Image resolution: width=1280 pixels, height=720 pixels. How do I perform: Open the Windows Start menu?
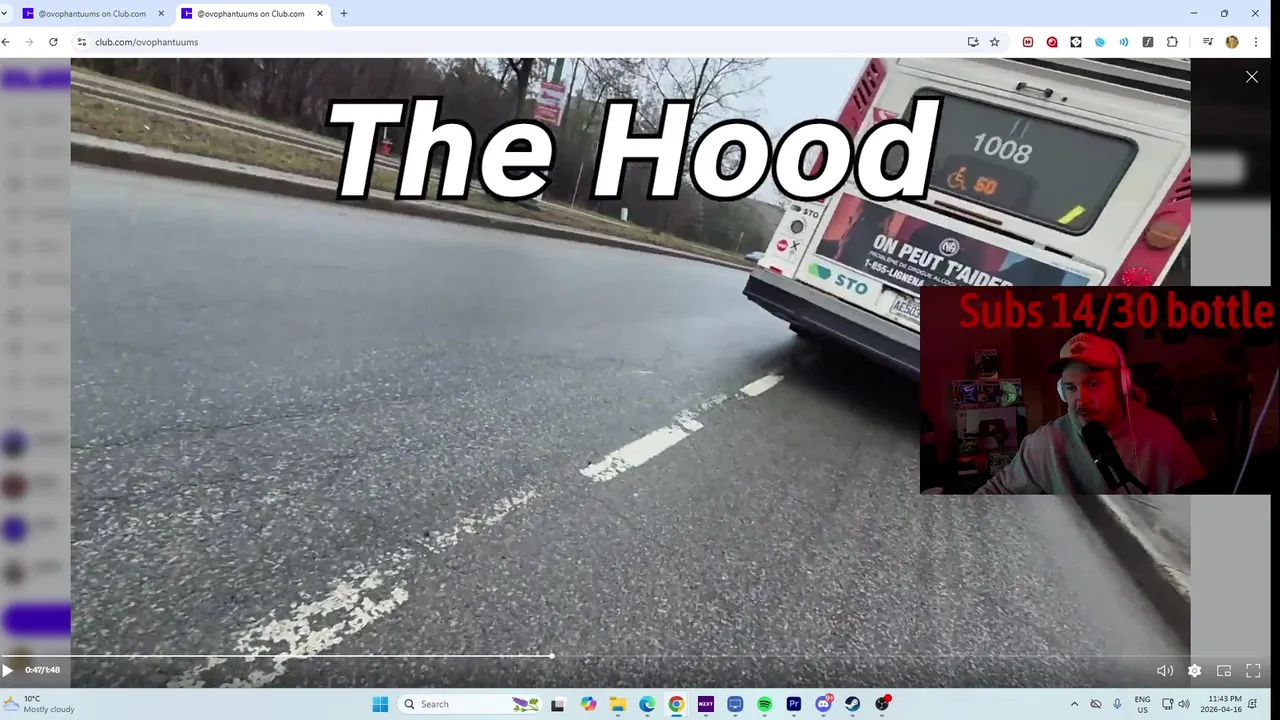[x=380, y=704]
